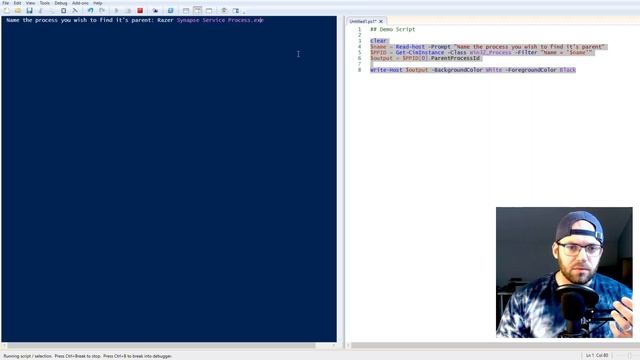Stop the running script with the red square
Viewport: 640px width, 360px height.
pos(140,11)
